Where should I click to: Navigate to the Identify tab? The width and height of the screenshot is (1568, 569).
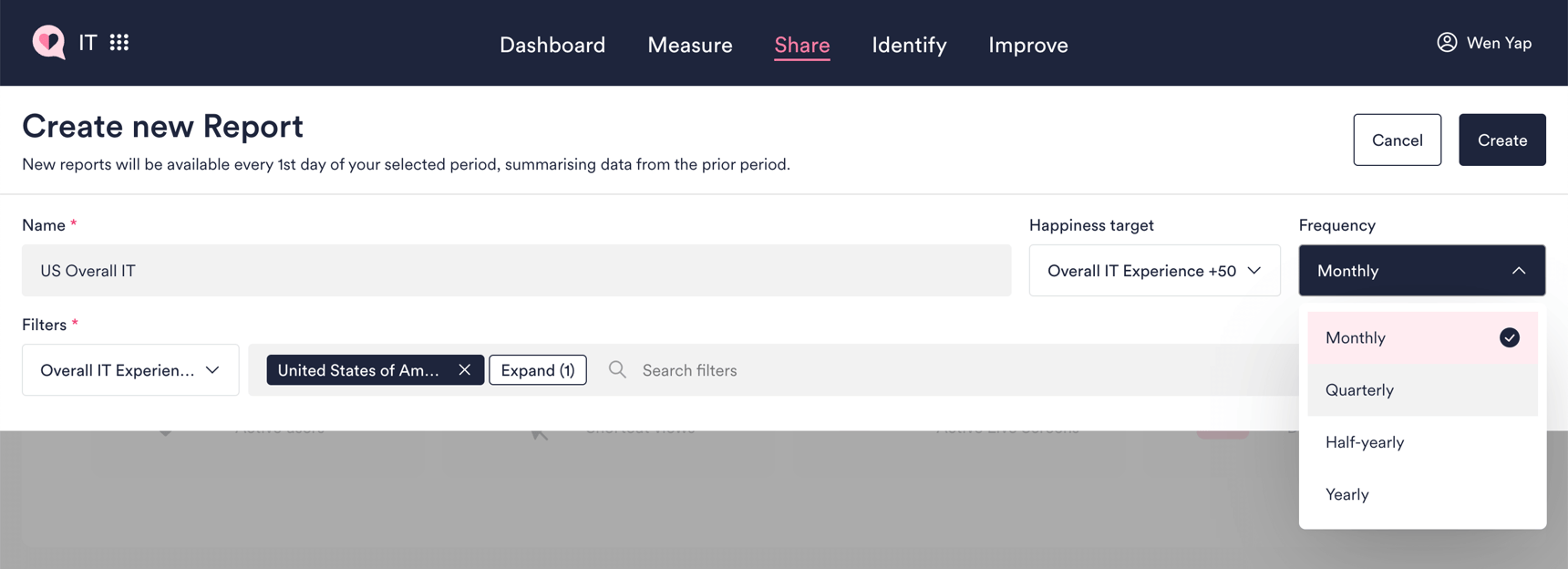909,44
